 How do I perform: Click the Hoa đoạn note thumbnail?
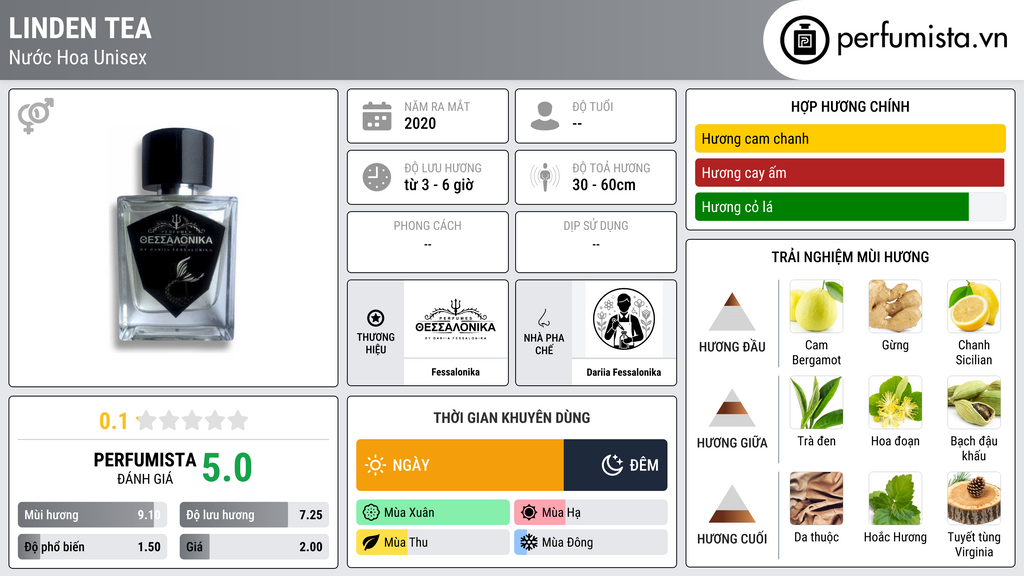click(895, 402)
